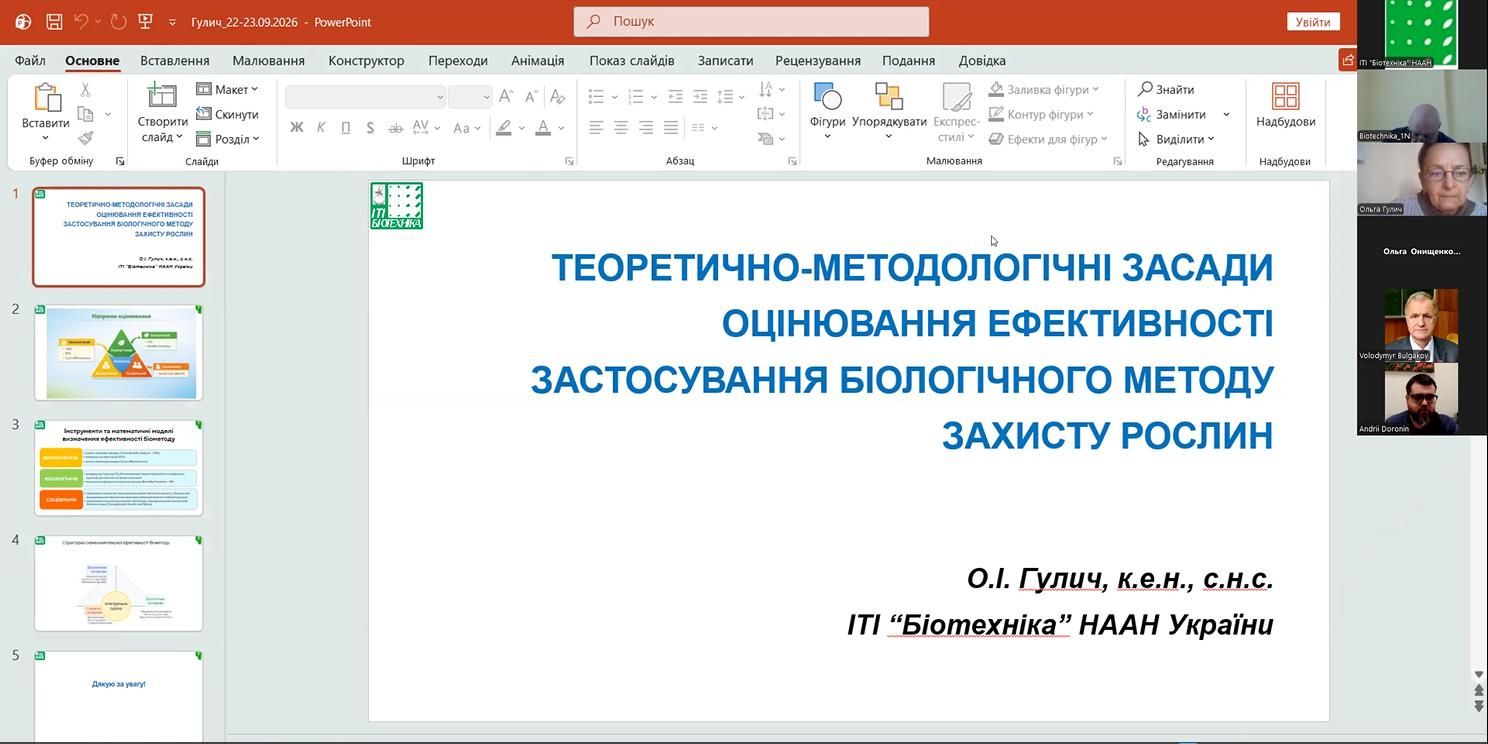The width and height of the screenshot is (1488, 744).
Task: Click the Add-ins (Надбудови) icon
Action: click(x=1286, y=97)
